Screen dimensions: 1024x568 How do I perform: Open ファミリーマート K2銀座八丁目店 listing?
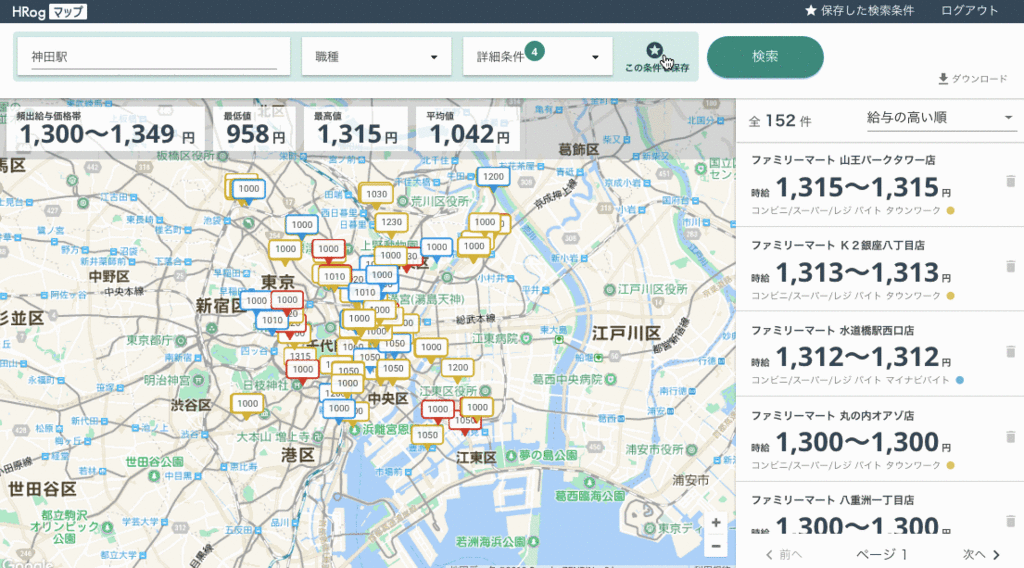click(x=880, y=270)
